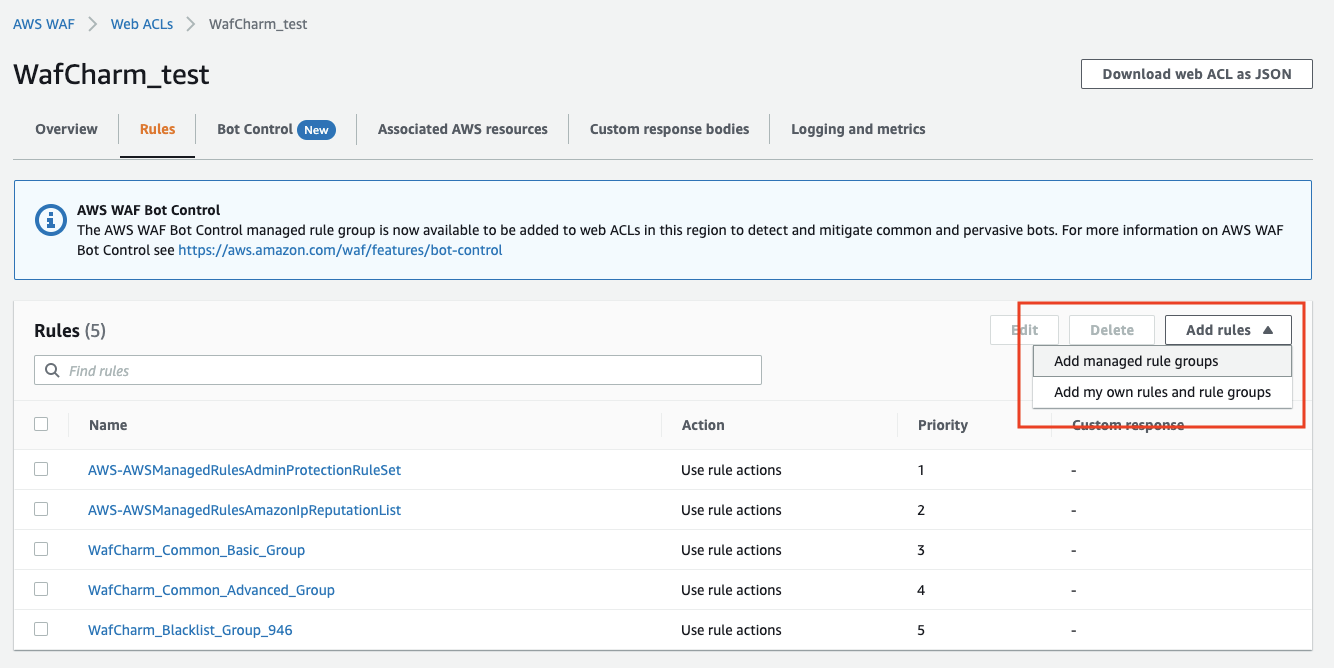Click Use rule actions in AdminProtectionRuleSet row

(x=731, y=470)
